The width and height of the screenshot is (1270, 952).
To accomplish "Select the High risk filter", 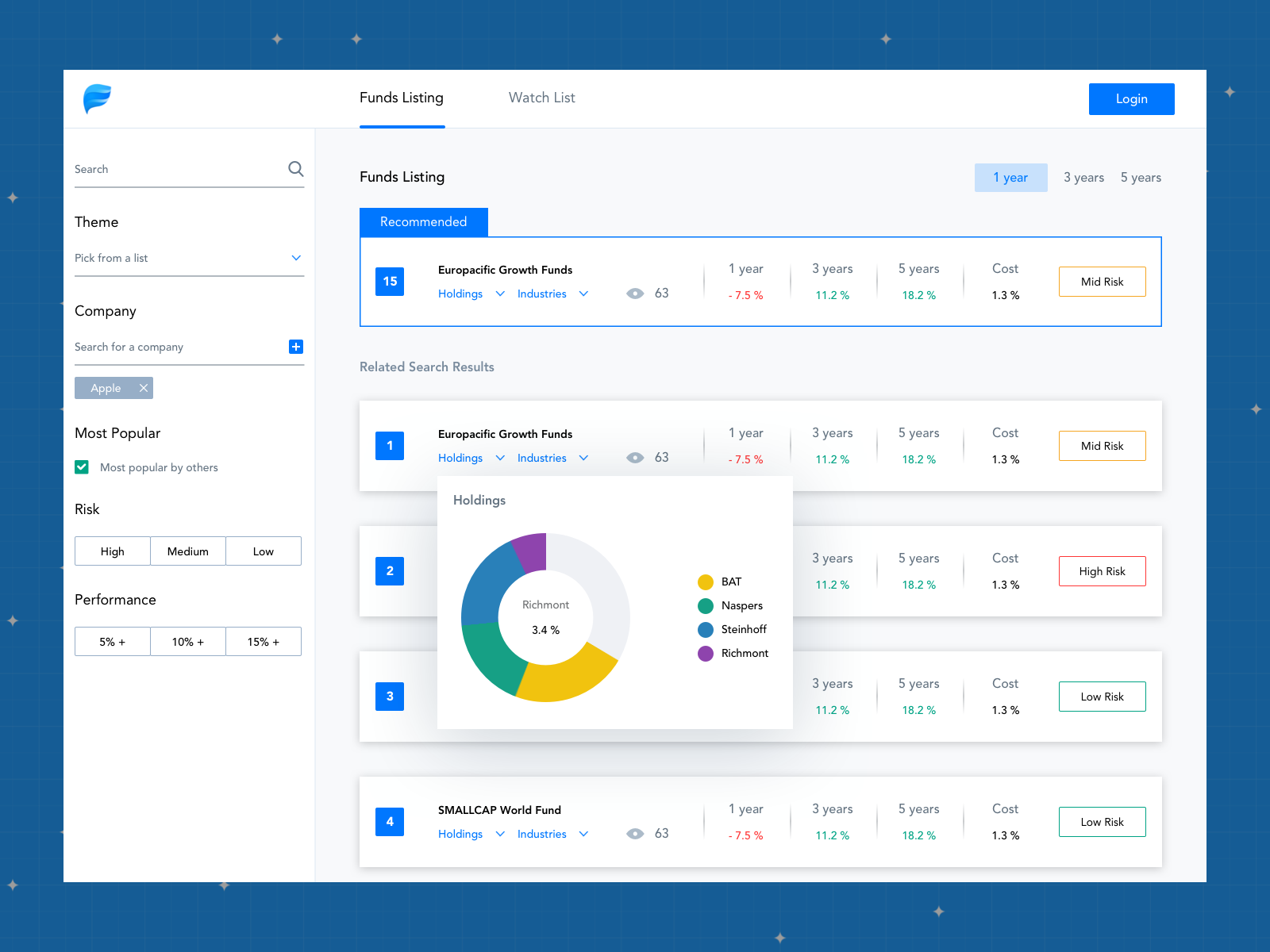I will click(112, 551).
